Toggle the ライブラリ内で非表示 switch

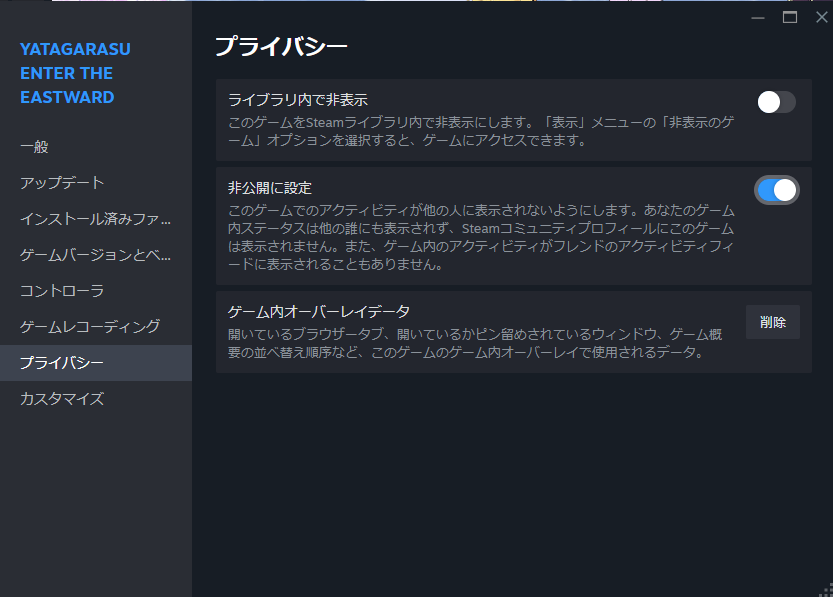click(x=776, y=102)
